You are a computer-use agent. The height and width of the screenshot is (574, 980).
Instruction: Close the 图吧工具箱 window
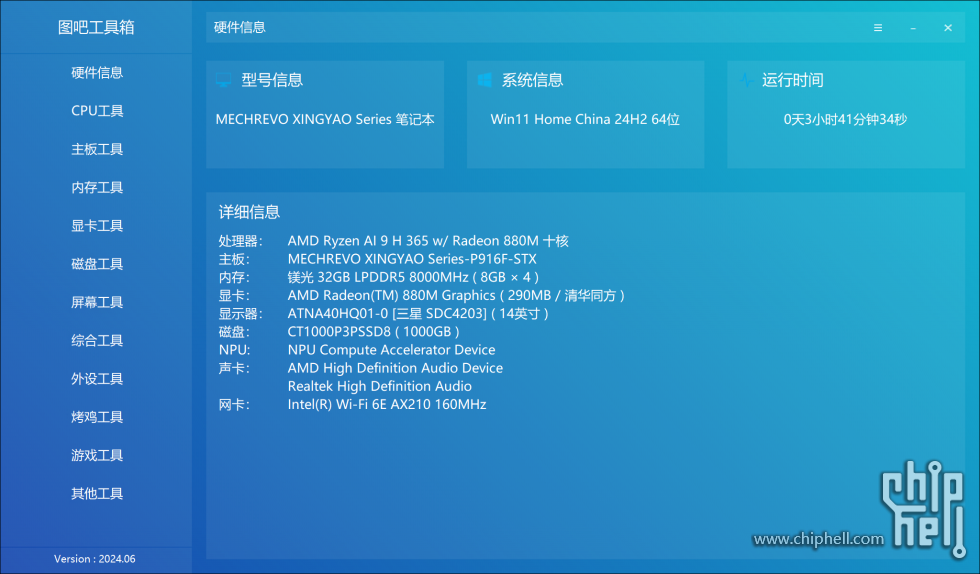948,28
